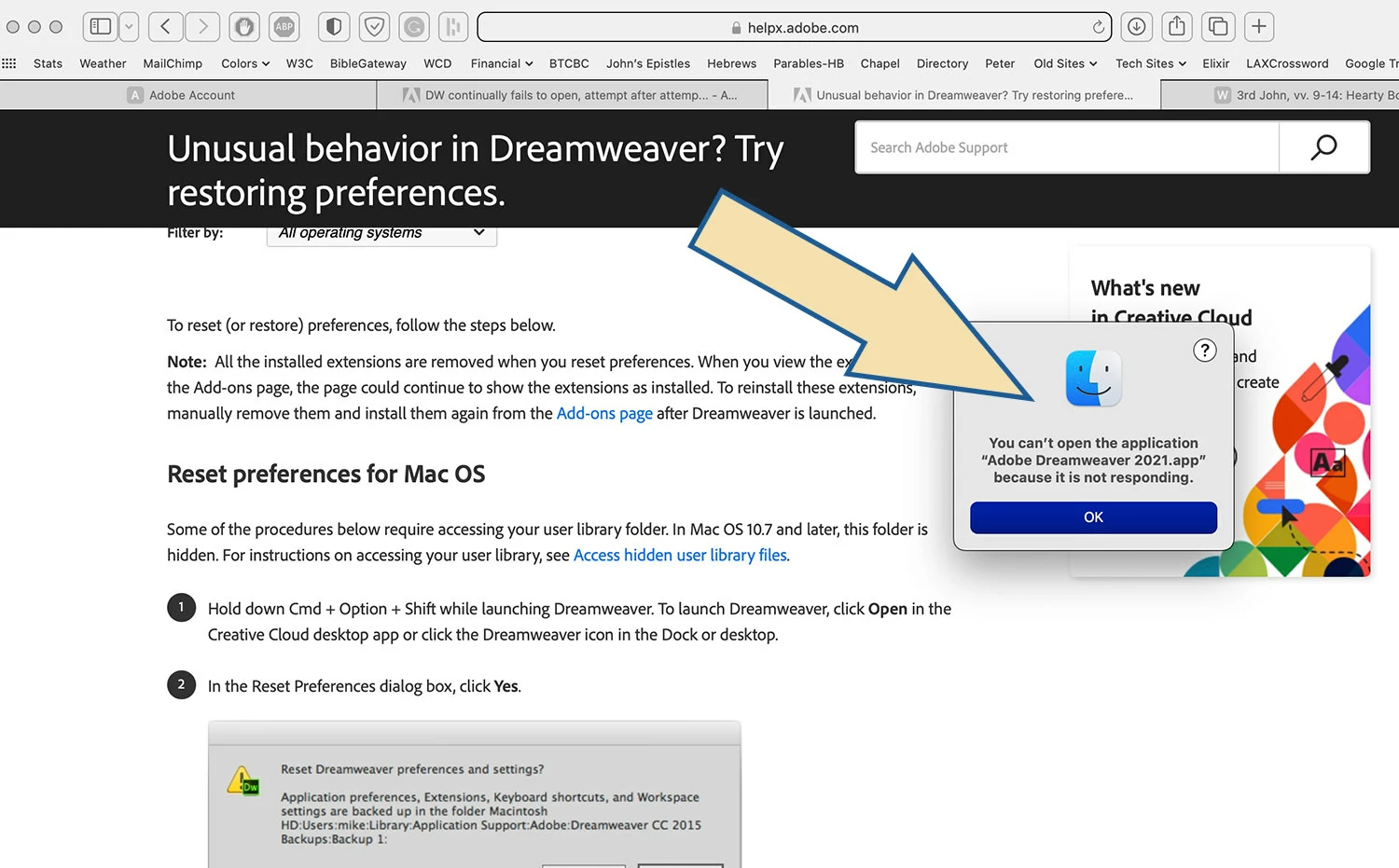Open the checkmark shield extension icon
Screen dimensions: 1399x868
click(x=374, y=27)
